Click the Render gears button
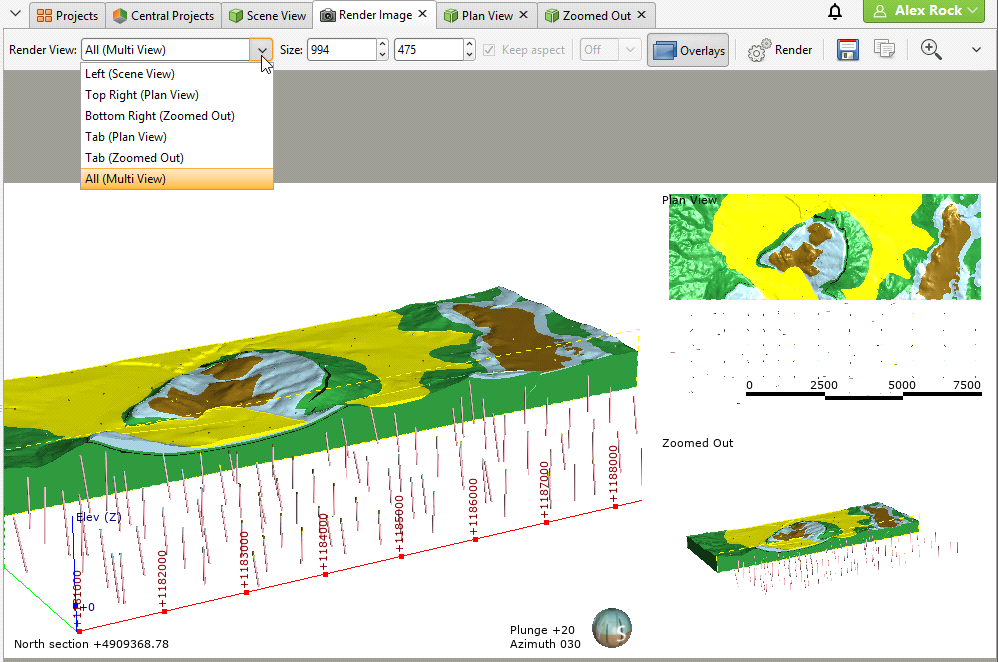Viewport: 998px width, 662px height. (x=780, y=50)
